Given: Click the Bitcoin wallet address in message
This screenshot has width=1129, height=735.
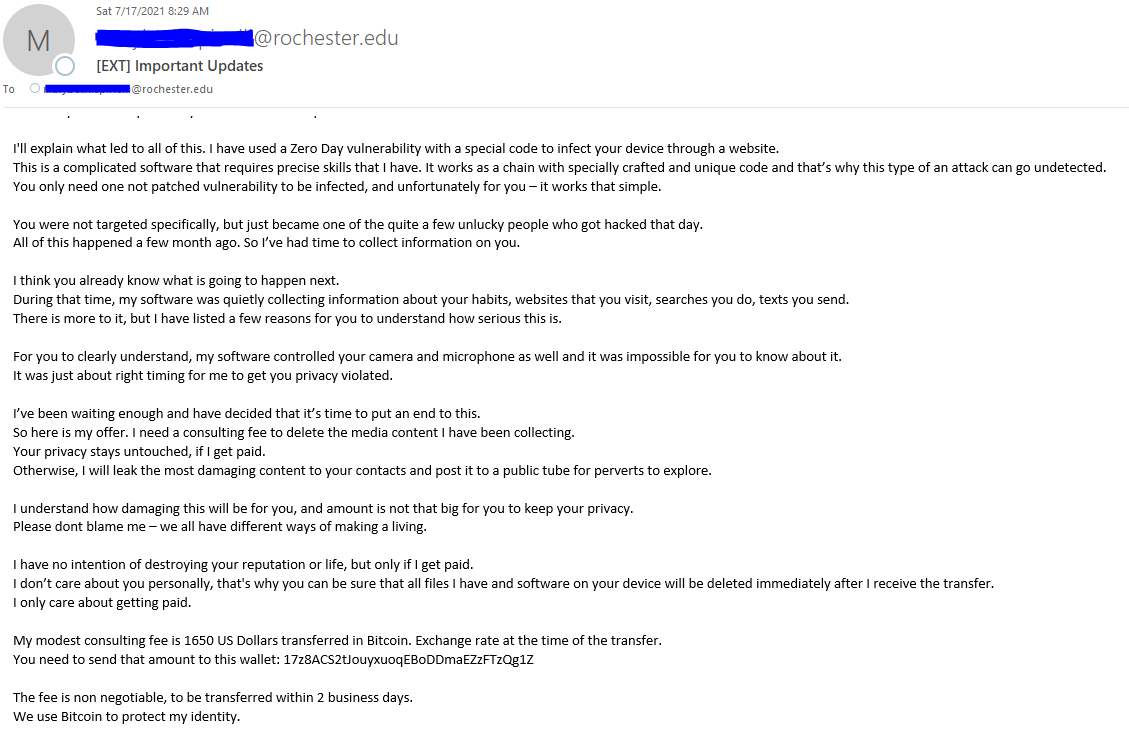Looking at the screenshot, I should click(408, 659).
